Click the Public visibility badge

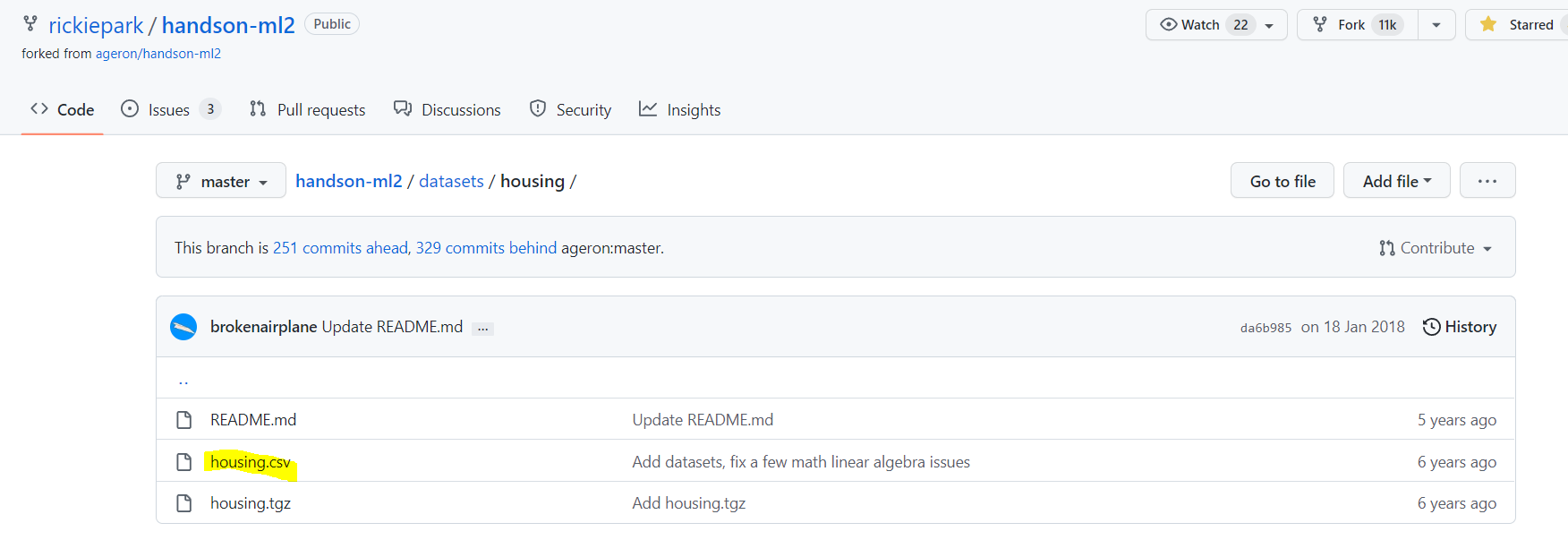pyautogui.click(x=332, y=24)
